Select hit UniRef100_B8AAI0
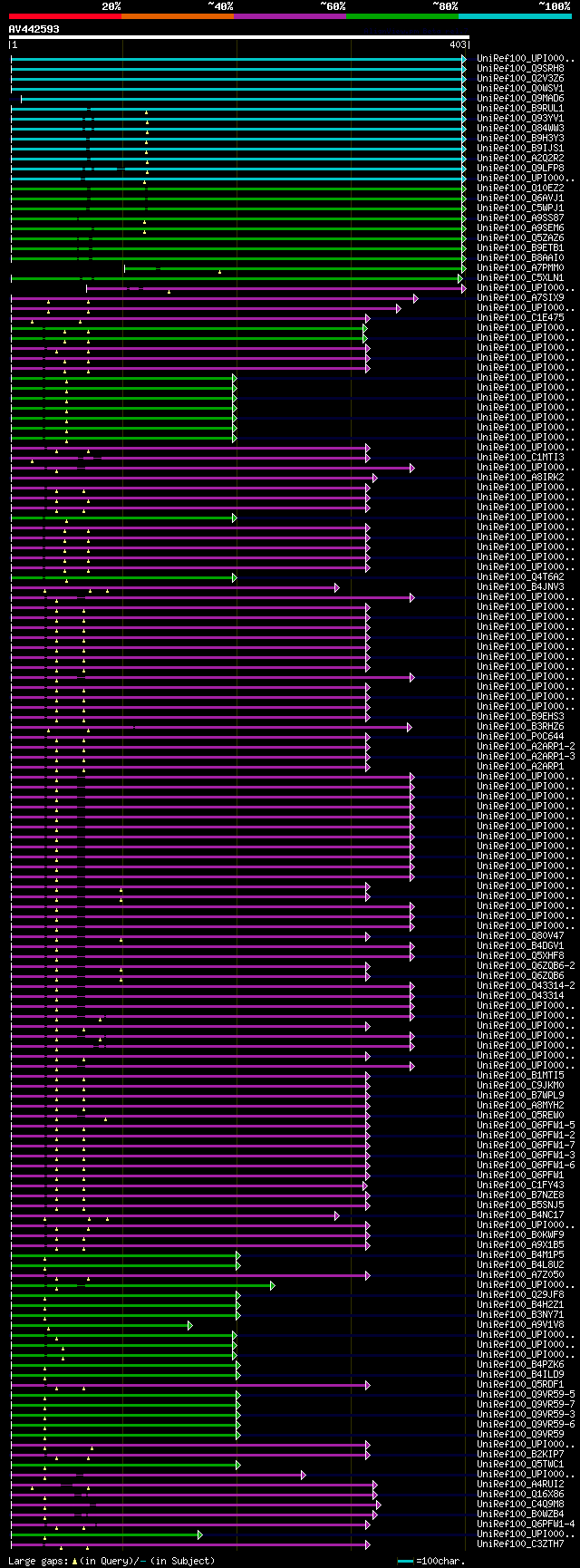The height and width of the screenshot is (1568, 580). point(520,257)
